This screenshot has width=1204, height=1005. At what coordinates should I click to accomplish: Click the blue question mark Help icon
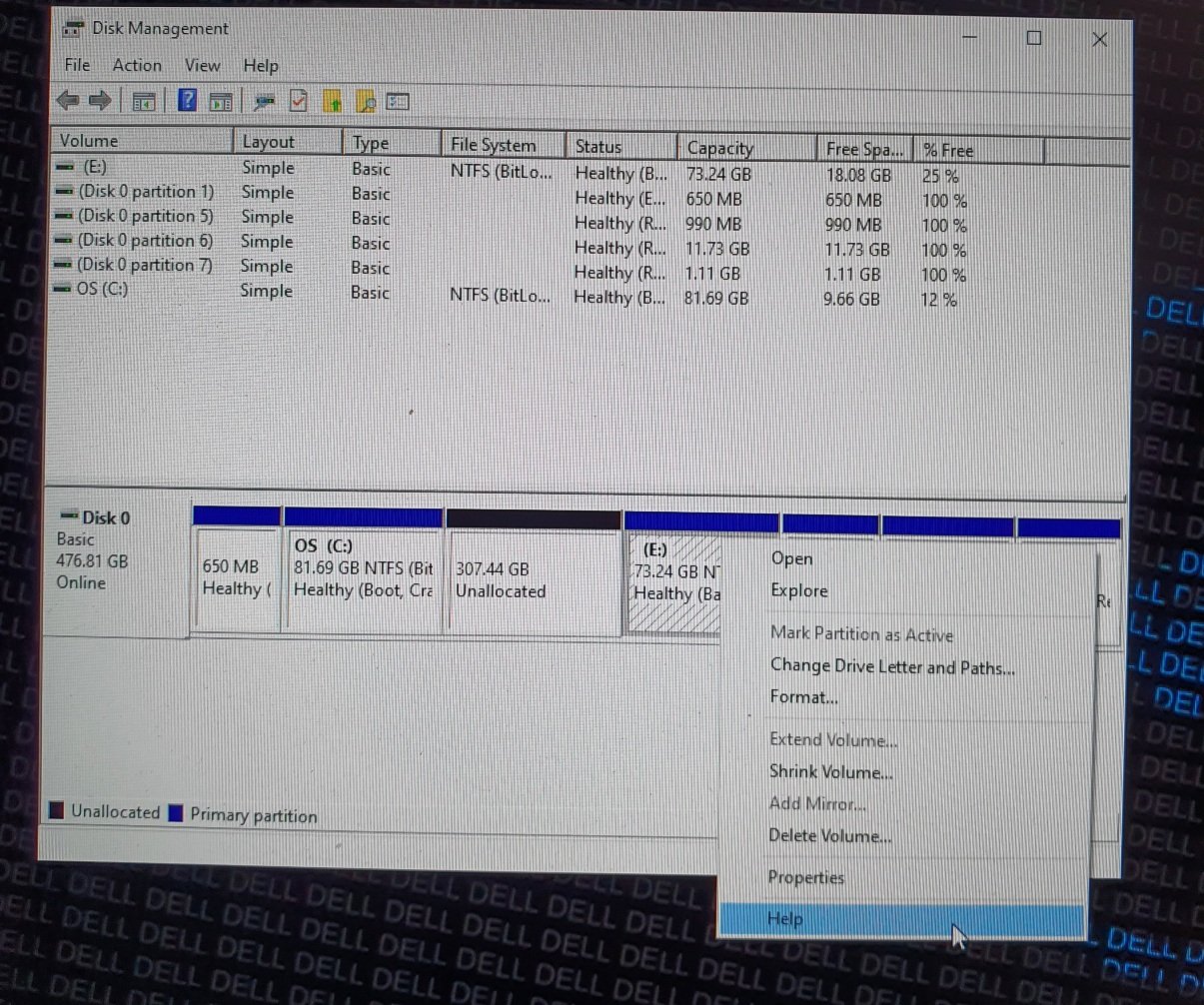187,100
